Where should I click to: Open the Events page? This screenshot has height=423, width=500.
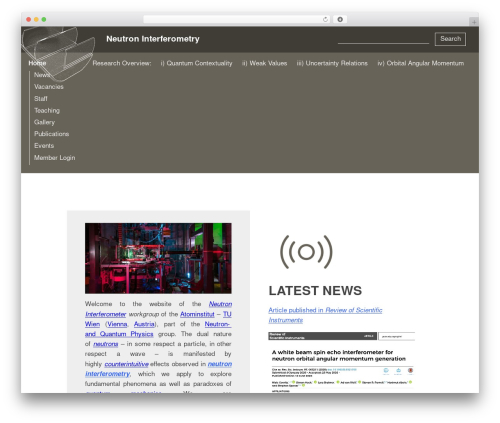44,146
